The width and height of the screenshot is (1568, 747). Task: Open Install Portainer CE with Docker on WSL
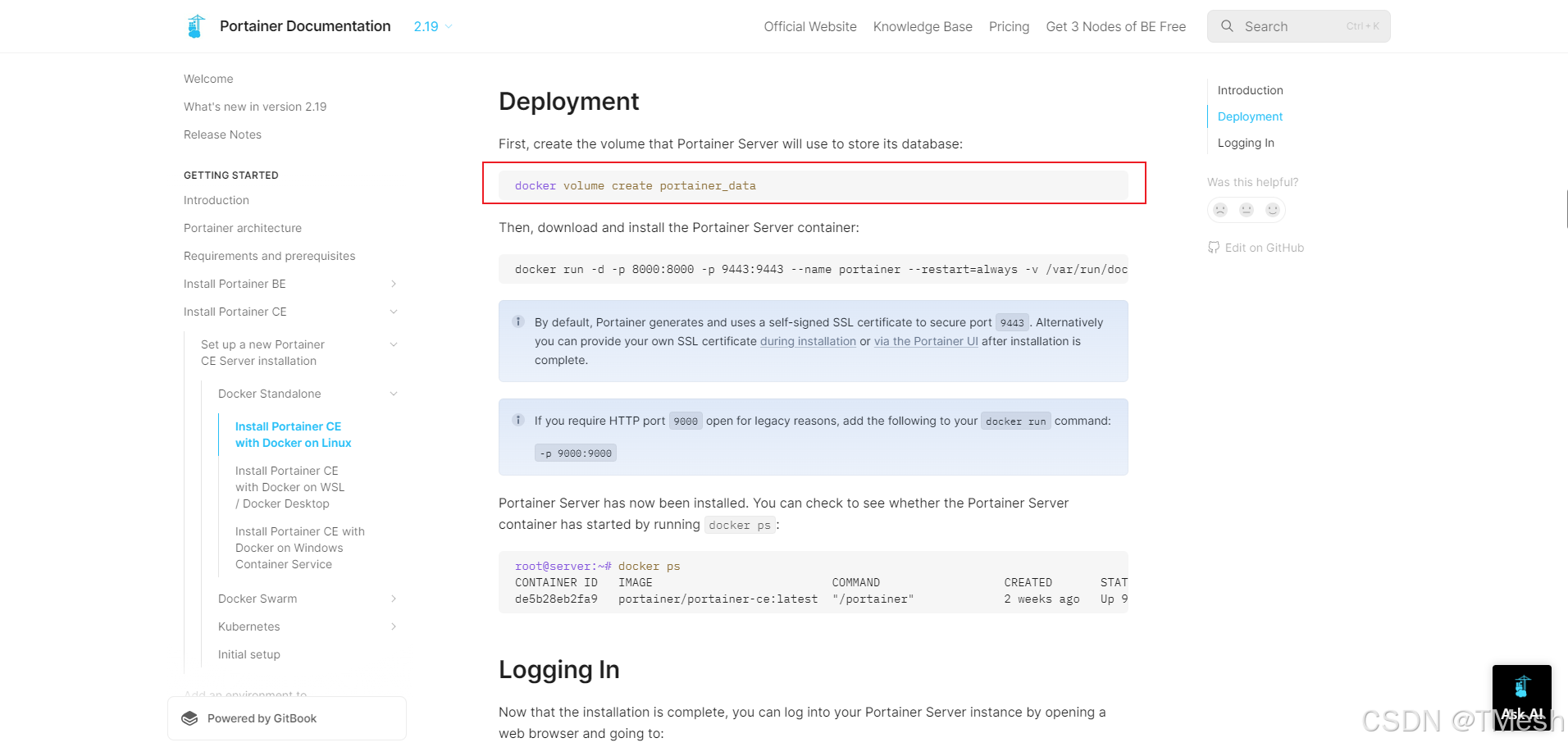point(290,487)
